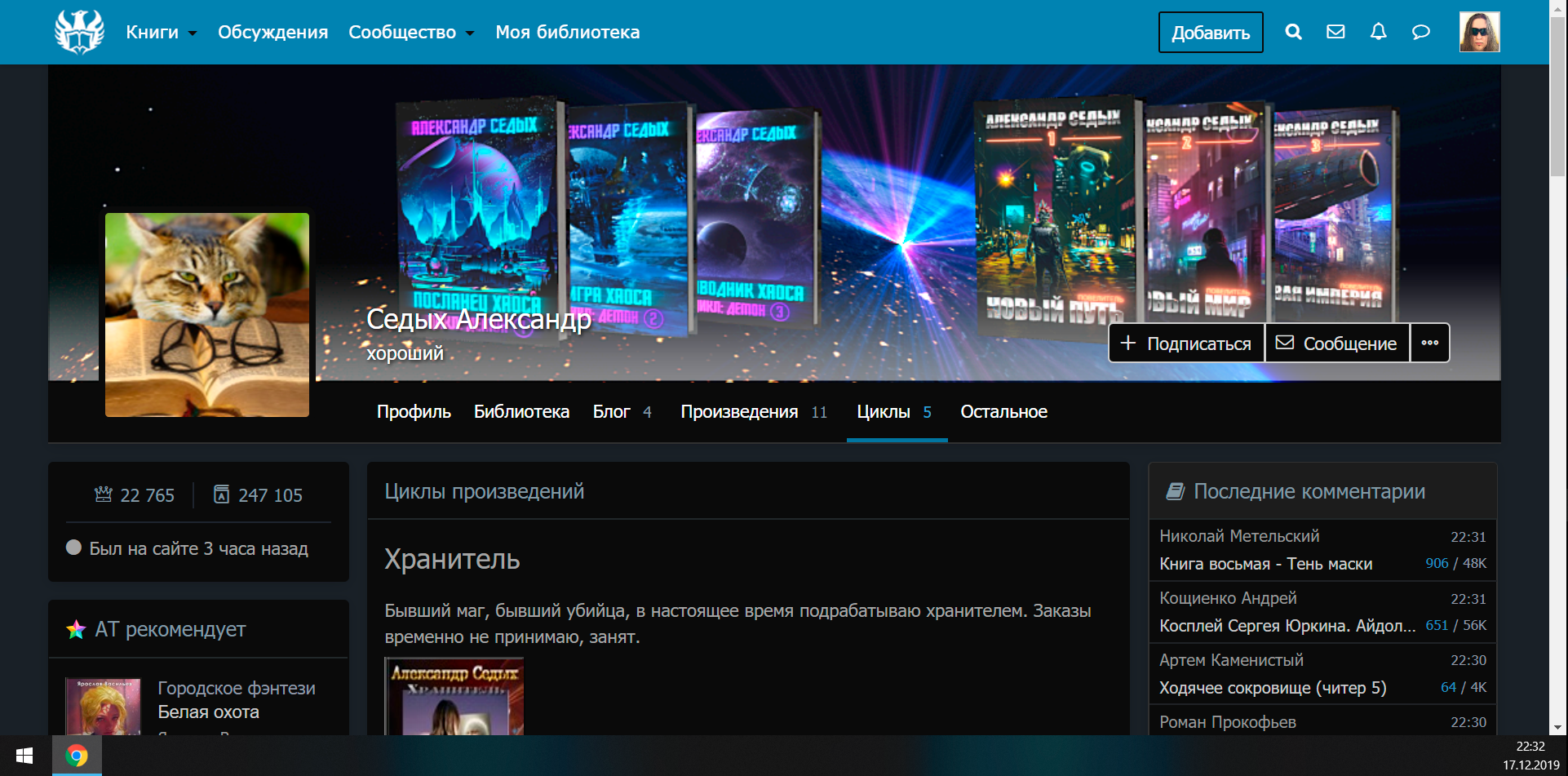Image resolution: width=1568 pixels, height=776 pixels.
Task: Click the cat profile picture
Action: [207, 315]
